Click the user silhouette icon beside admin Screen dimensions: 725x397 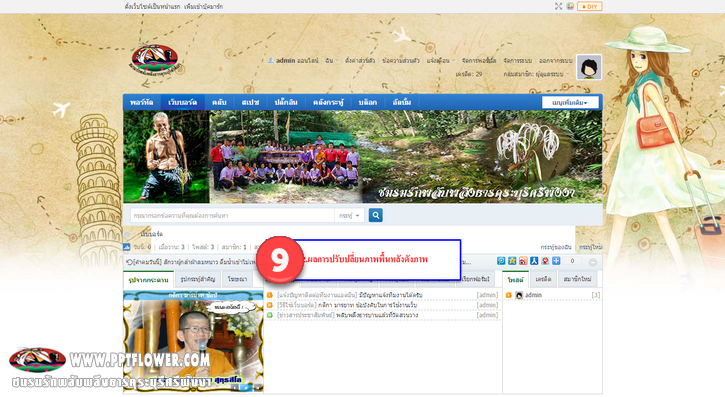click(271, 61)
